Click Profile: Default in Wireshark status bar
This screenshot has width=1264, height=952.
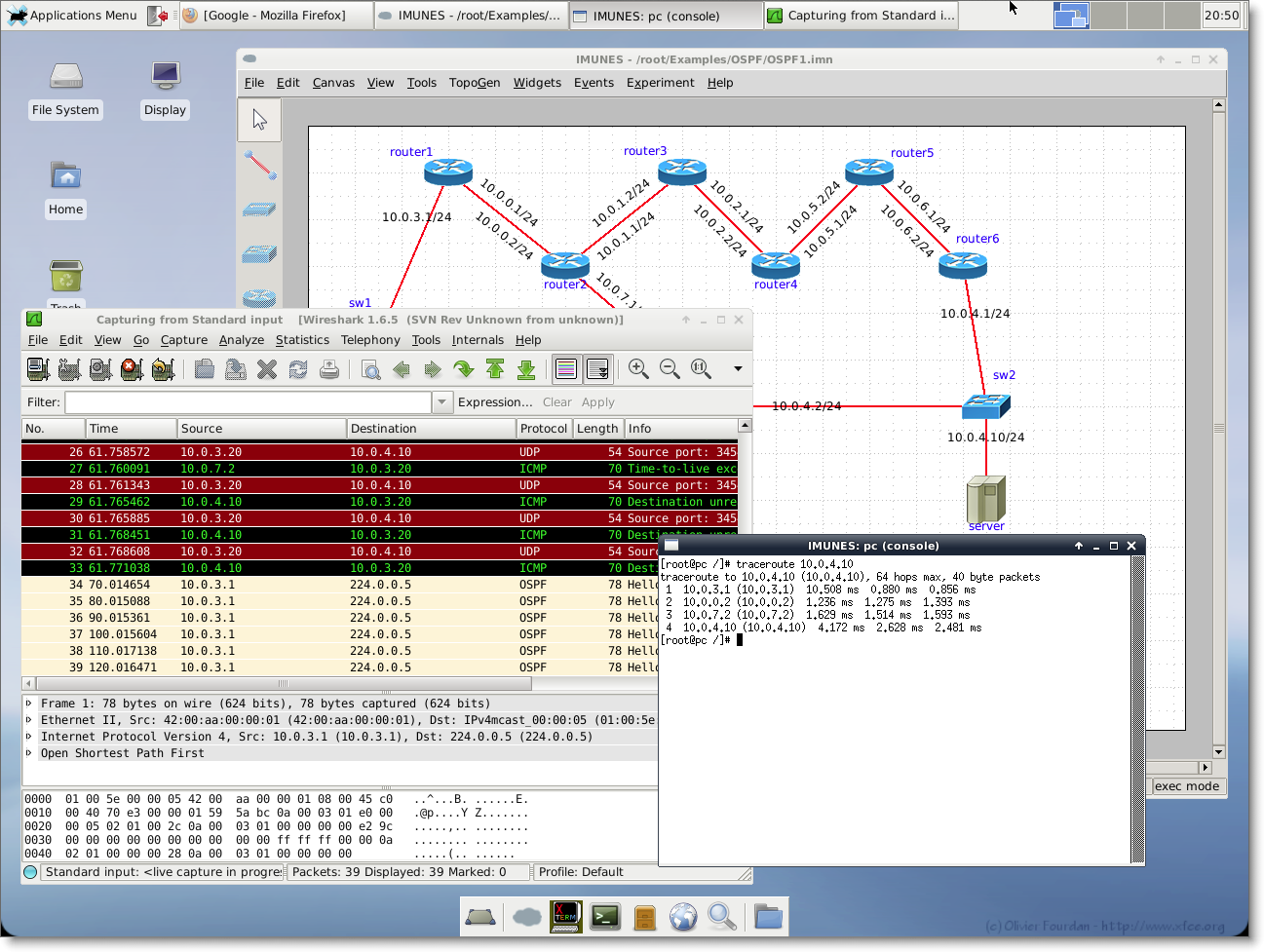[x=581, y=872]
